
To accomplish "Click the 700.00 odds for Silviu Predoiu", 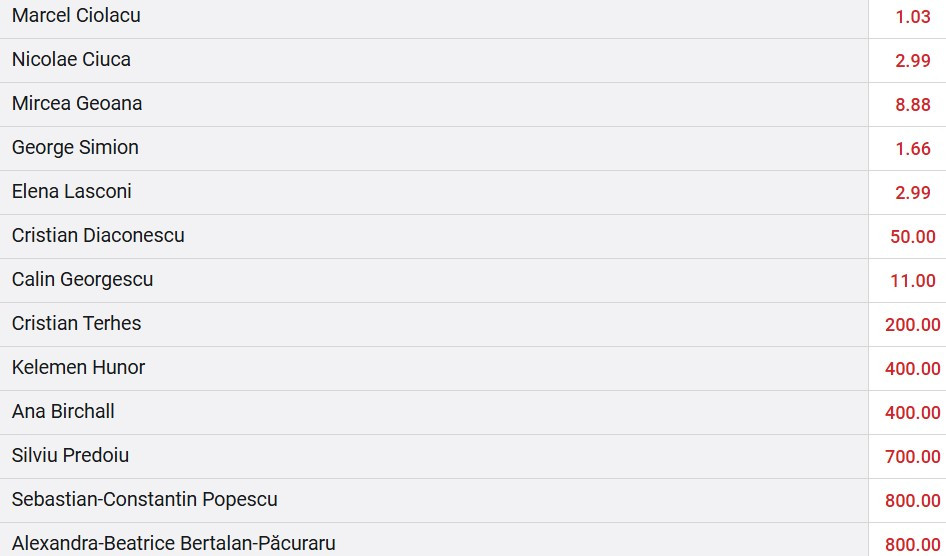I will [912, 457].
